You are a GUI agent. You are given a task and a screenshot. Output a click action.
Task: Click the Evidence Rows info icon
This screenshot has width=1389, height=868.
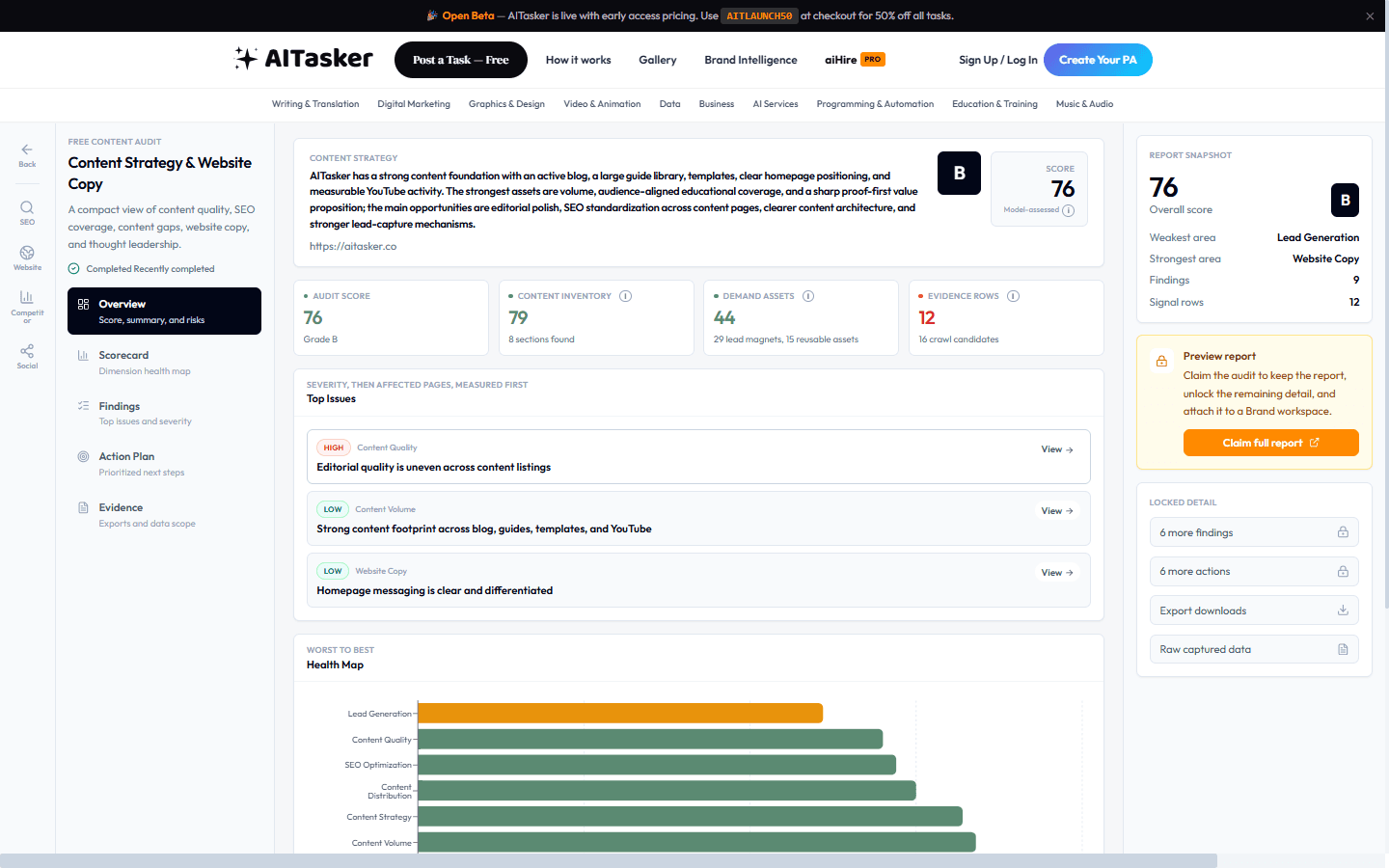click(1013, 296)
